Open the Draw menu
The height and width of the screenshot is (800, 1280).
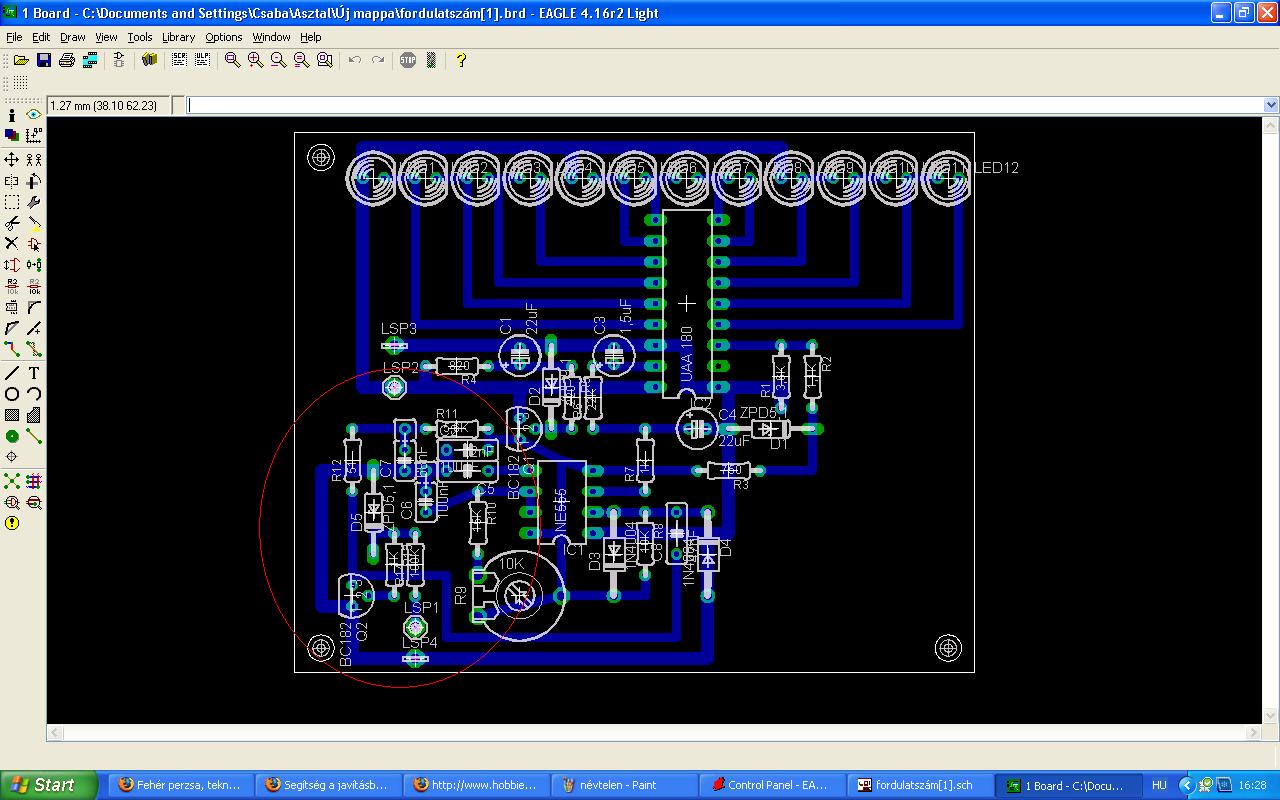tap(72, 37)
